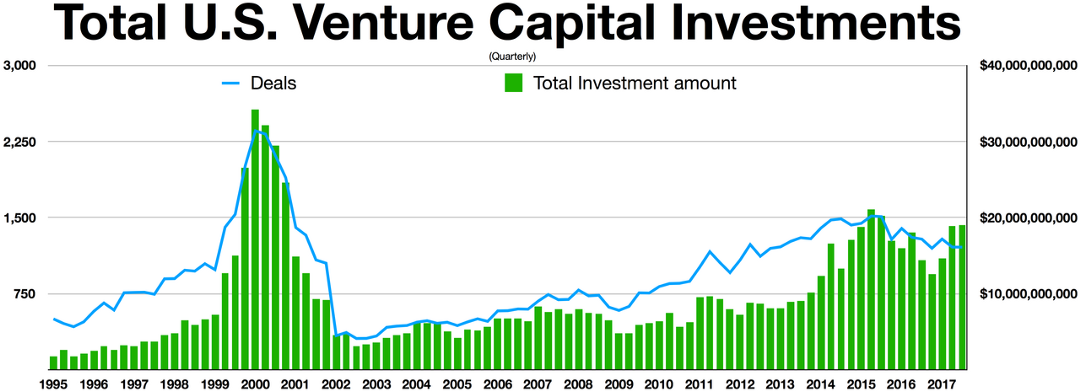Image resolution: width=1080 pixels, height=391 pixels.
Task: Click the chart title Total U.S. Venture Capital Investments
Action: point(506,25)
